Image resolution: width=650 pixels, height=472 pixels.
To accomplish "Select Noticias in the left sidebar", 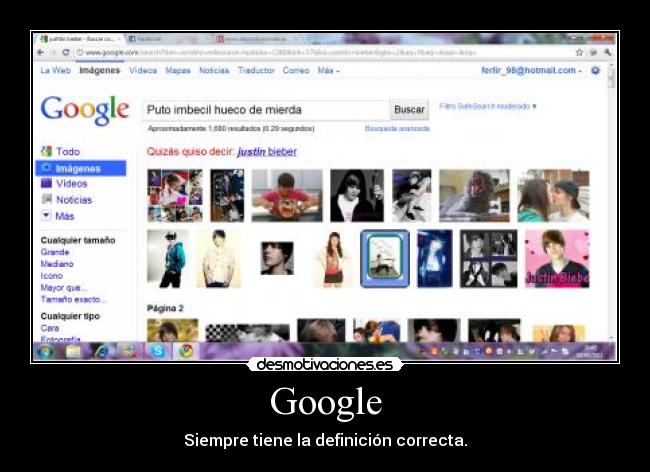I will click(x=67, y=200).
